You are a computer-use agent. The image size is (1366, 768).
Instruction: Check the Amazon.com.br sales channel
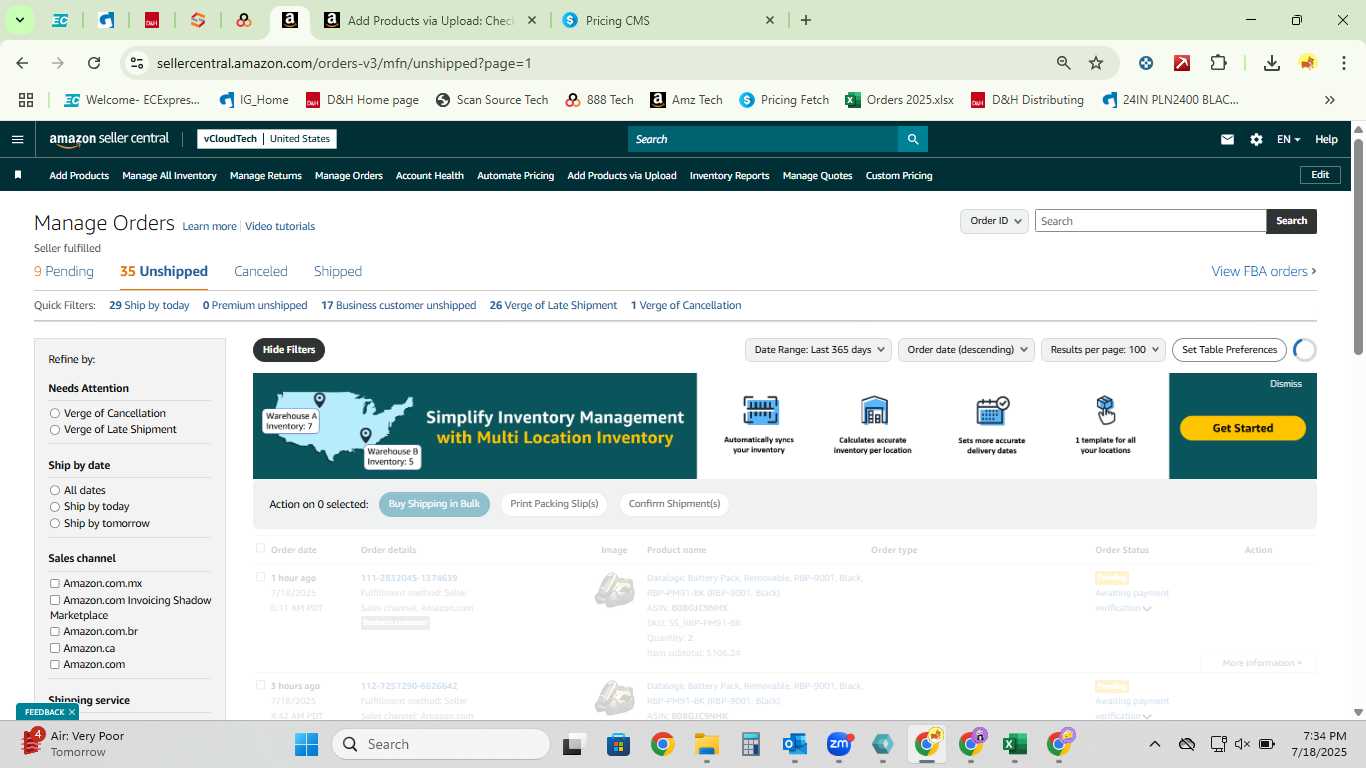point(55,631)
